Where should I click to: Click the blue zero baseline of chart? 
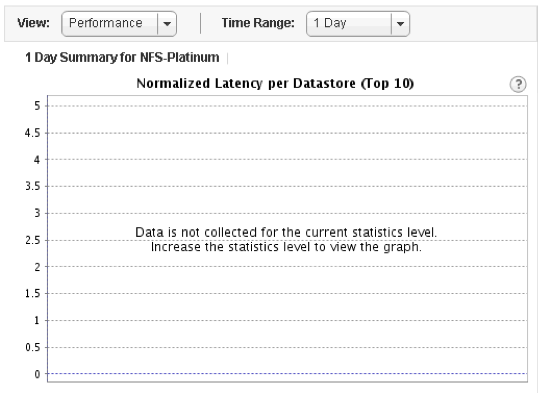[x=287, y=373]
